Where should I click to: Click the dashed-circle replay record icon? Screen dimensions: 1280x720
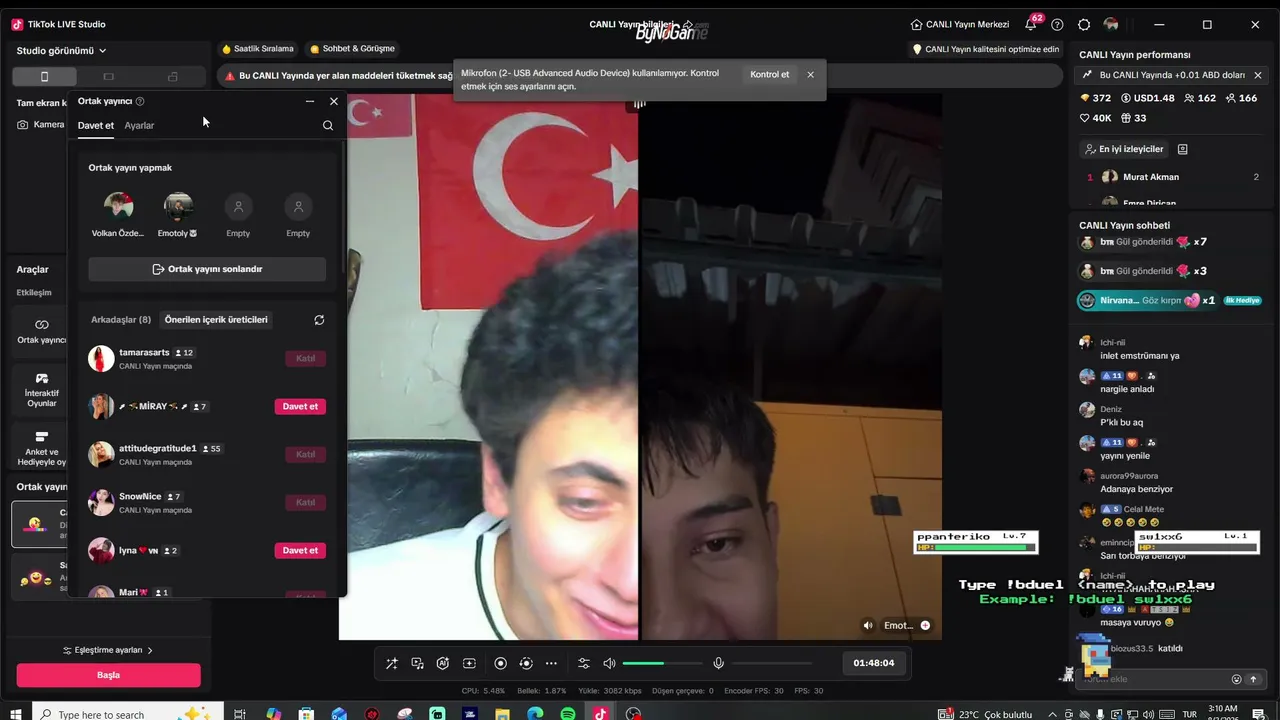[x=526, y=663]
